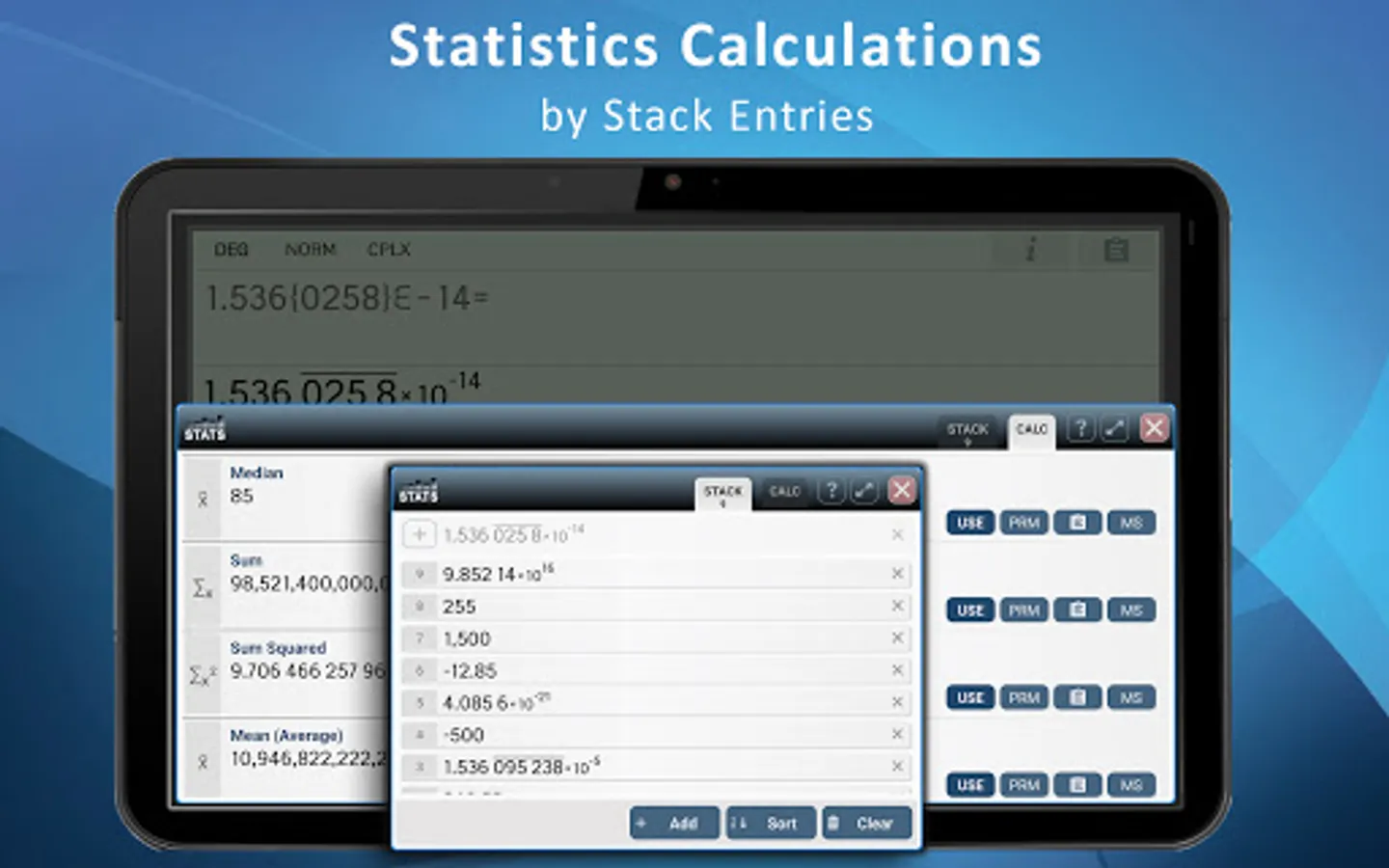Click the expand arrows icon in front Stats window
This screenshot has width=1389, height=868.
tap(864, 491)
